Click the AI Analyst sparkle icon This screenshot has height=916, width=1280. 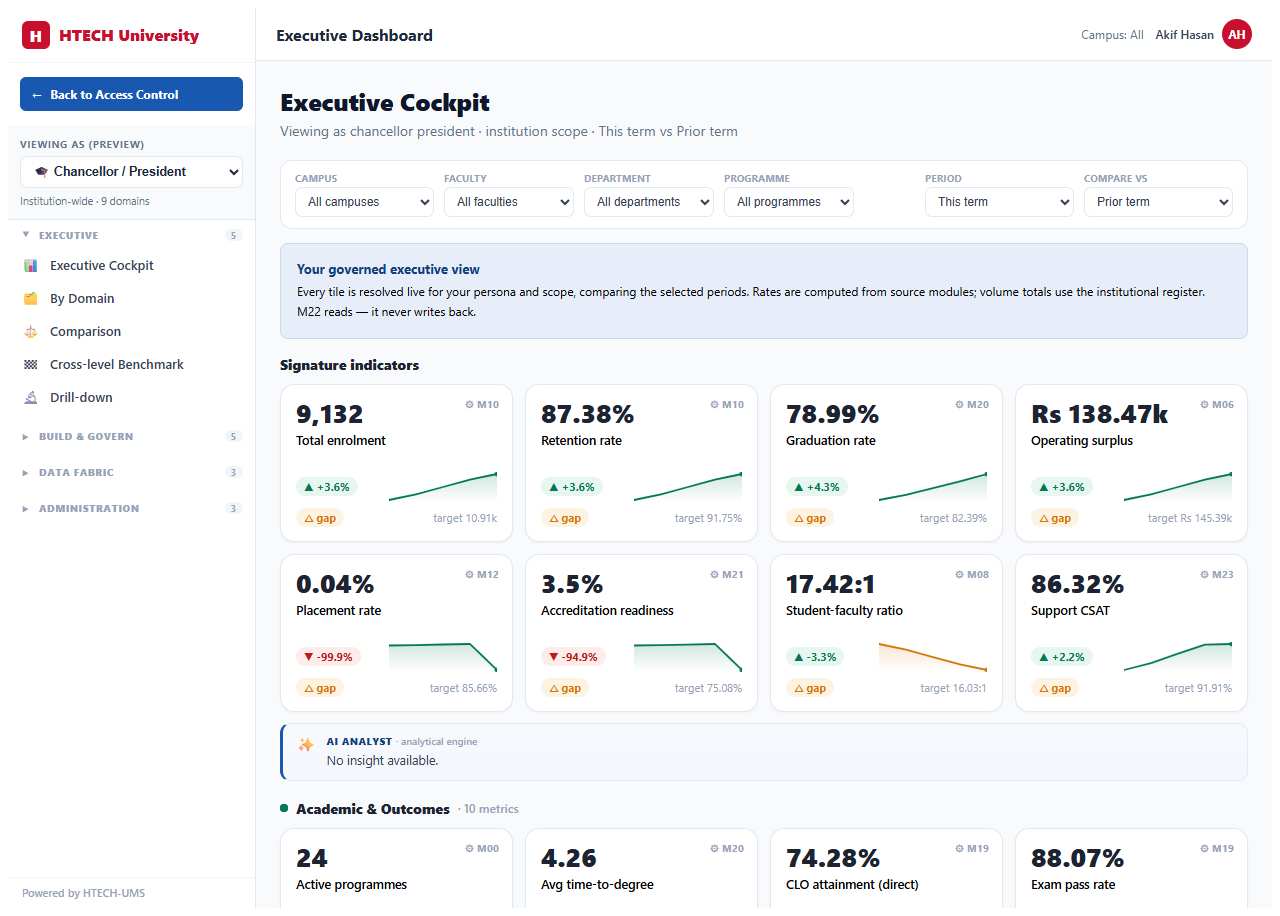306,745
